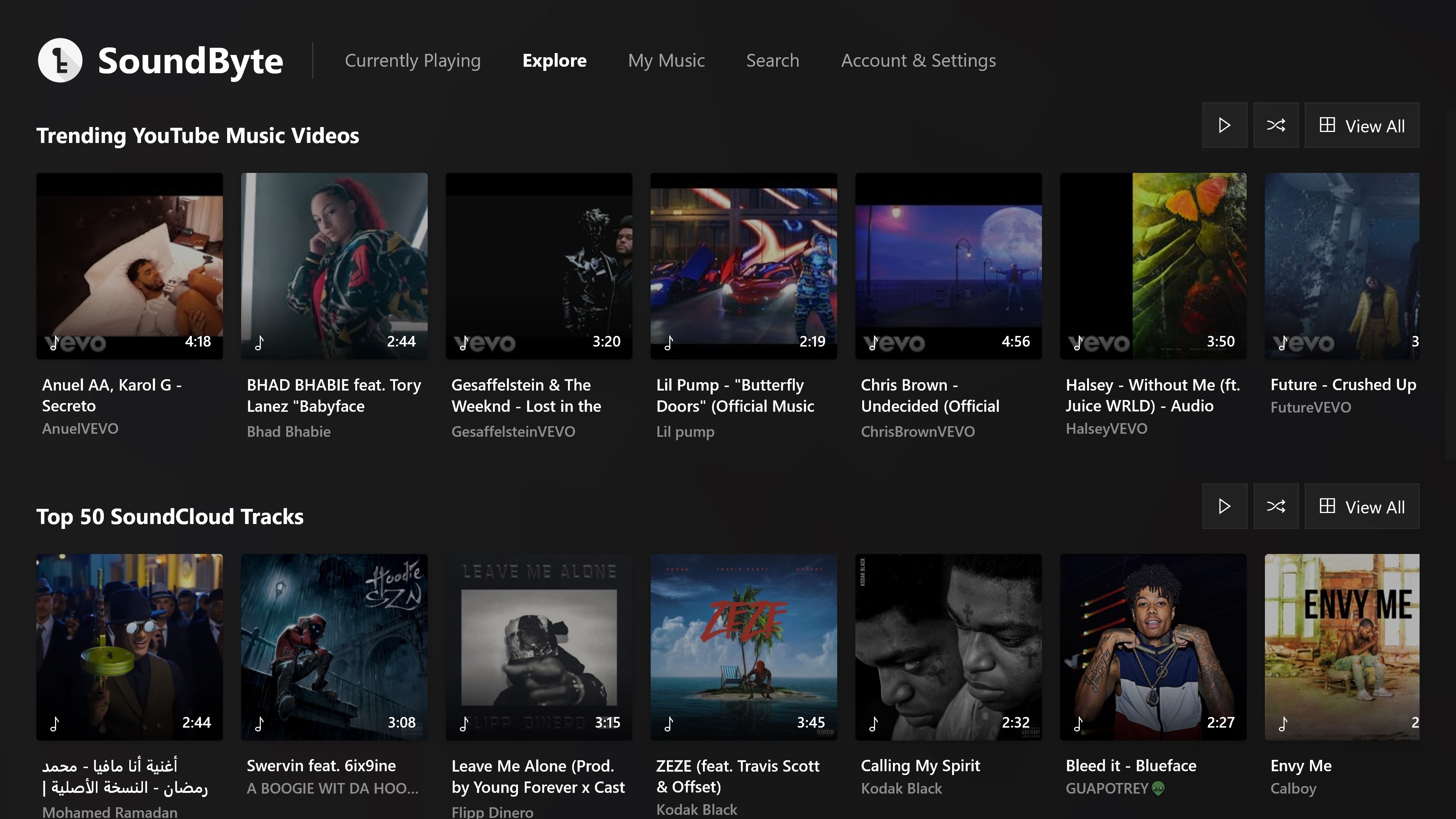
Task: Click music note icon on ZEZE cover
Action: 668,723
